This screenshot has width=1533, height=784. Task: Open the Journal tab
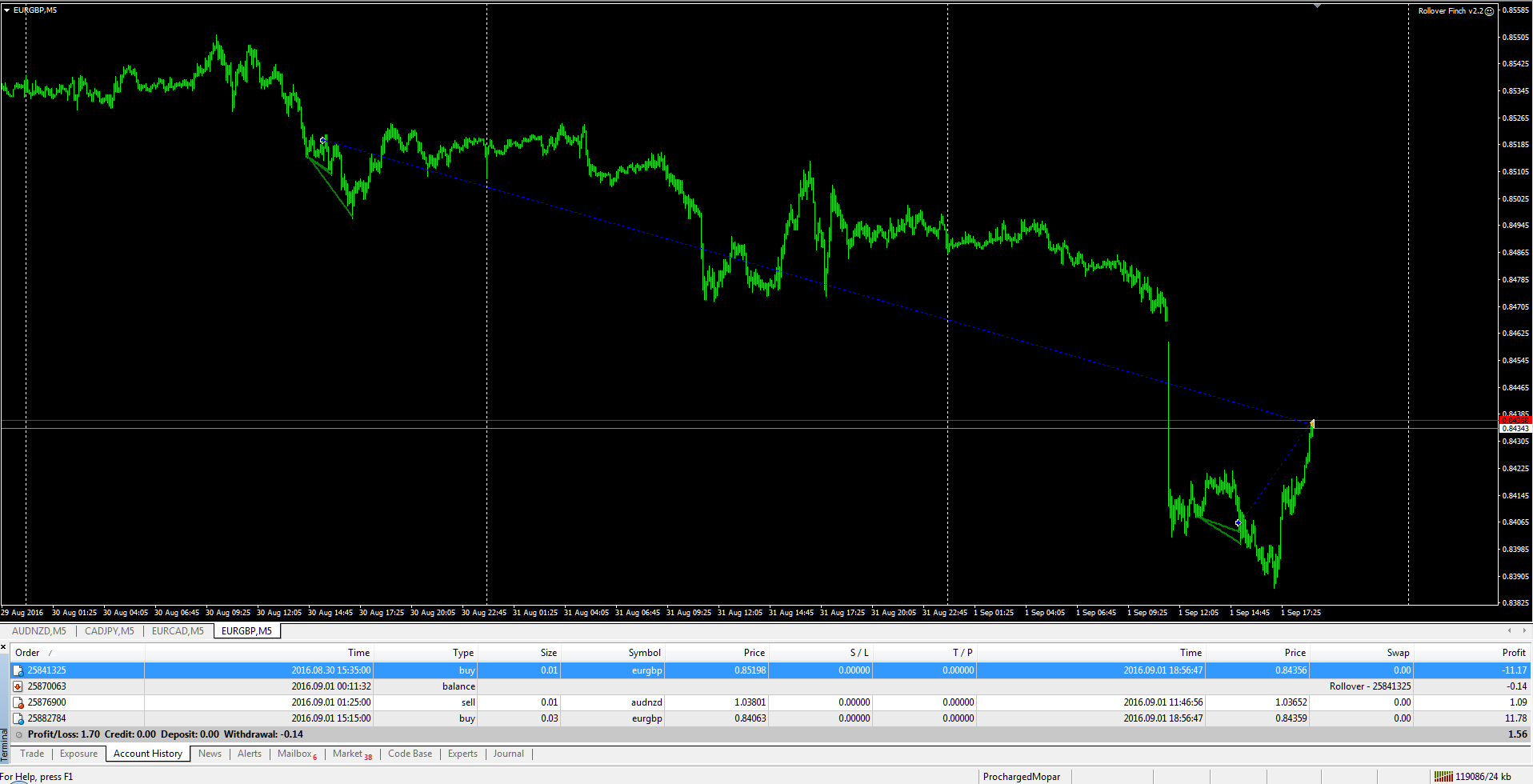pos(509,754)
